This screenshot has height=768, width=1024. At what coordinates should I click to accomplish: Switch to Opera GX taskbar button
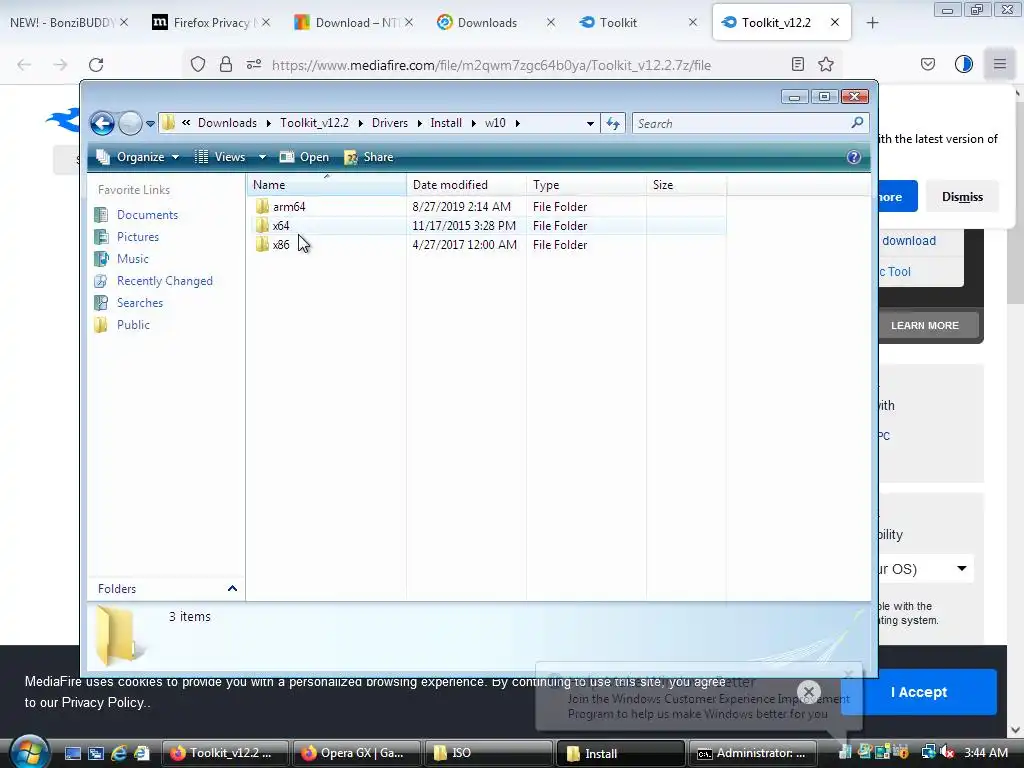[x=357, y=753]
